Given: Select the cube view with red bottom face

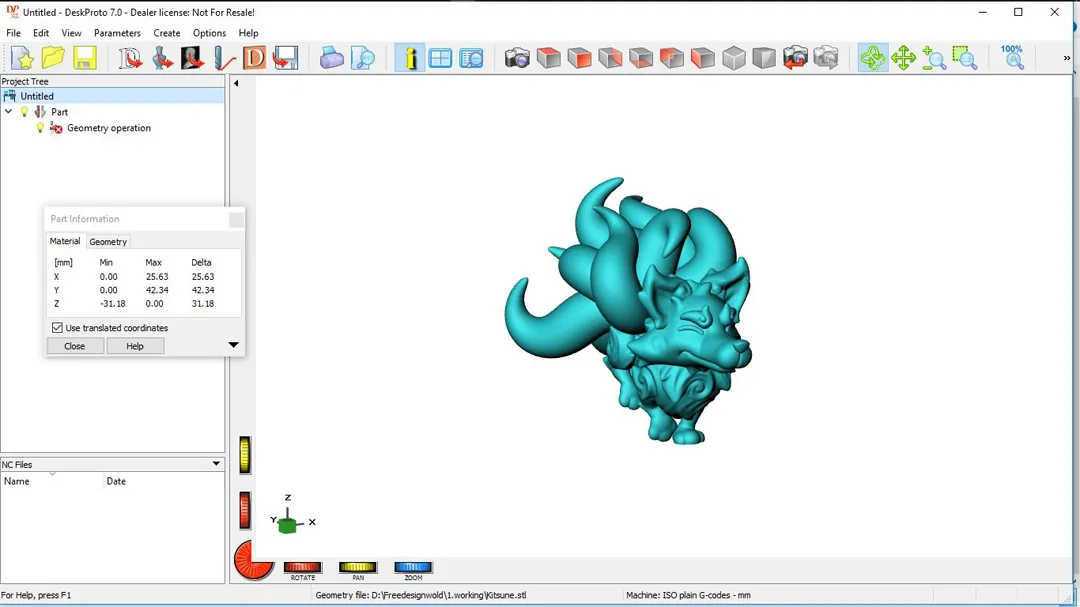Looking at the screenshot, I should click(x=641, y=58).
